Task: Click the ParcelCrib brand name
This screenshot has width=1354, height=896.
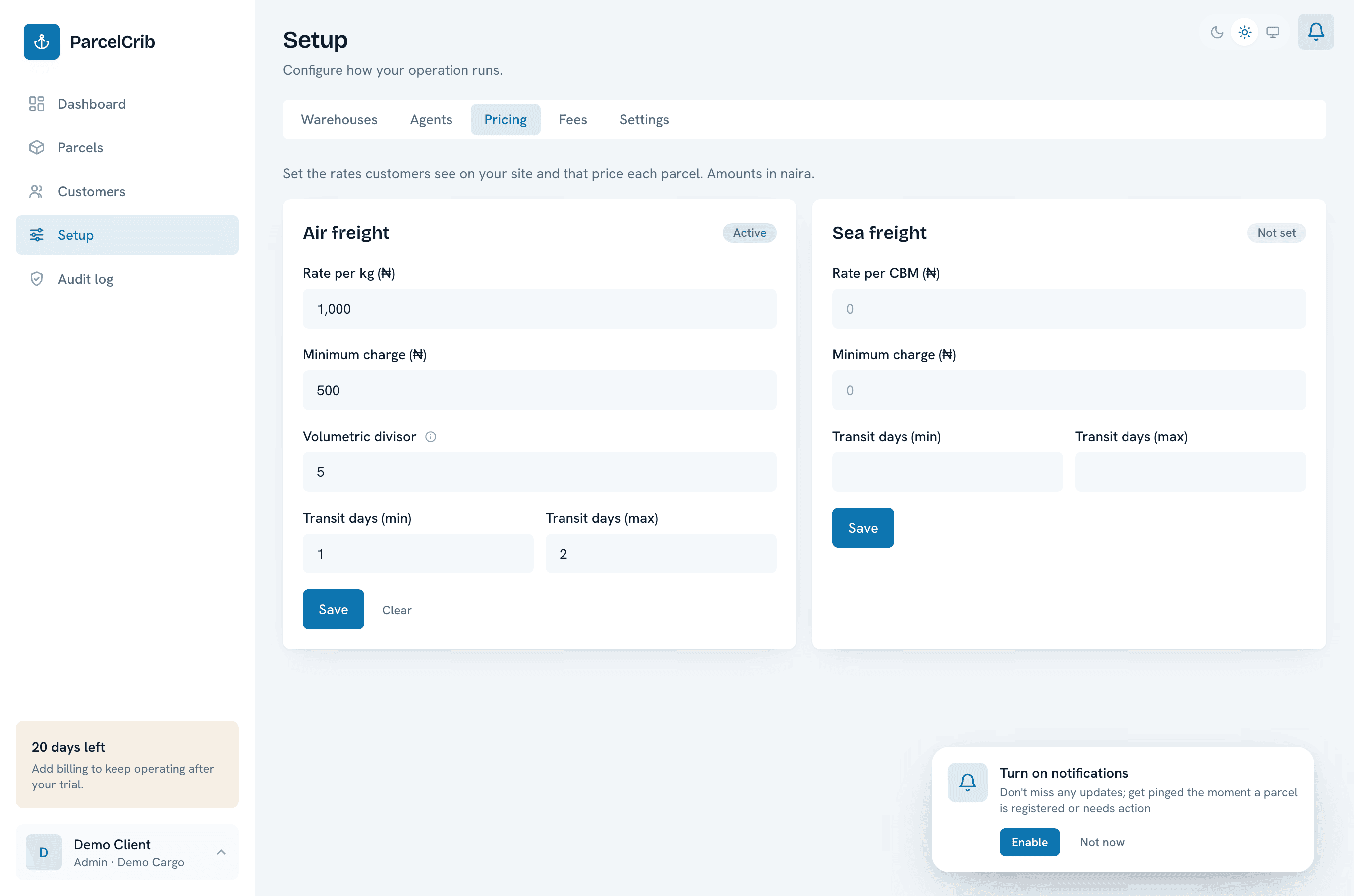Action: [113, 42]
